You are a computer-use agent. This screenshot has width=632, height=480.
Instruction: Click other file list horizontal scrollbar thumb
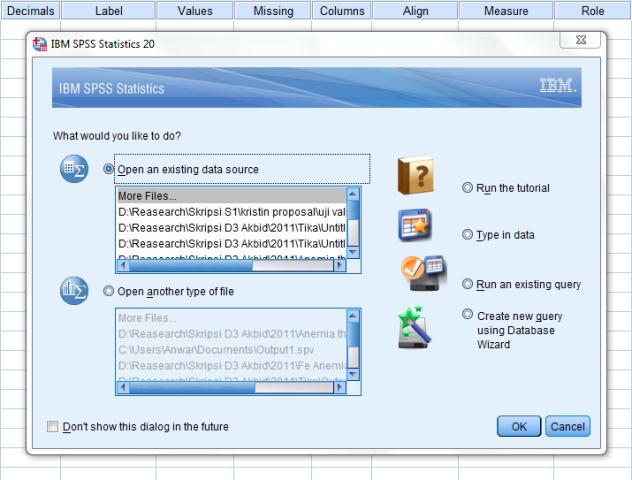(192, 387)
